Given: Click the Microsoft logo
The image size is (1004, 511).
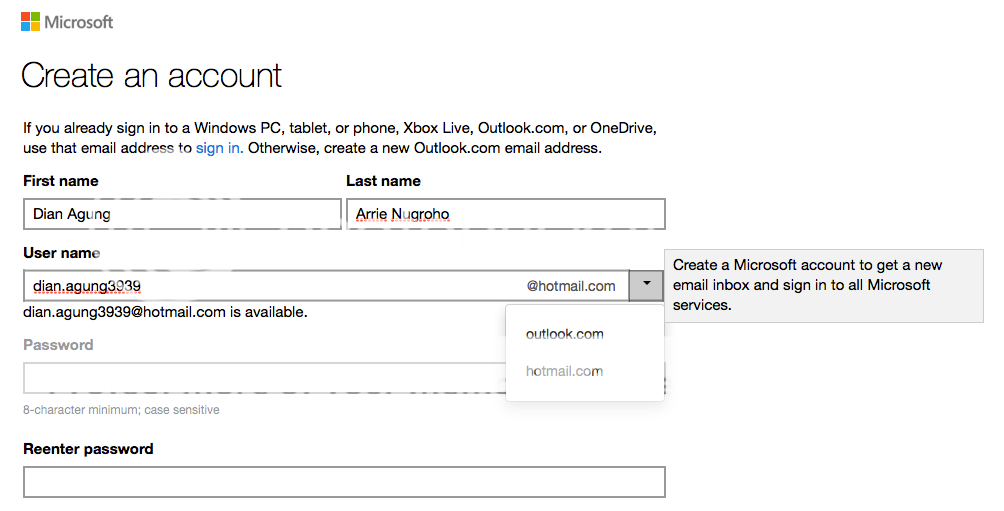Looking at the screenshot, I should [x=67, y=22].
